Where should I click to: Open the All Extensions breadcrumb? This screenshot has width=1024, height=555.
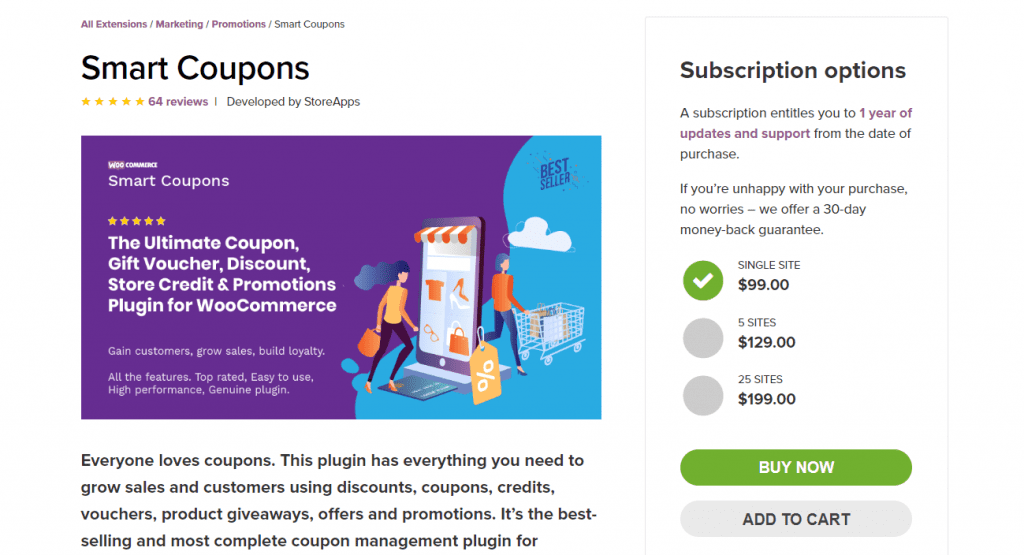pos(114,24)
